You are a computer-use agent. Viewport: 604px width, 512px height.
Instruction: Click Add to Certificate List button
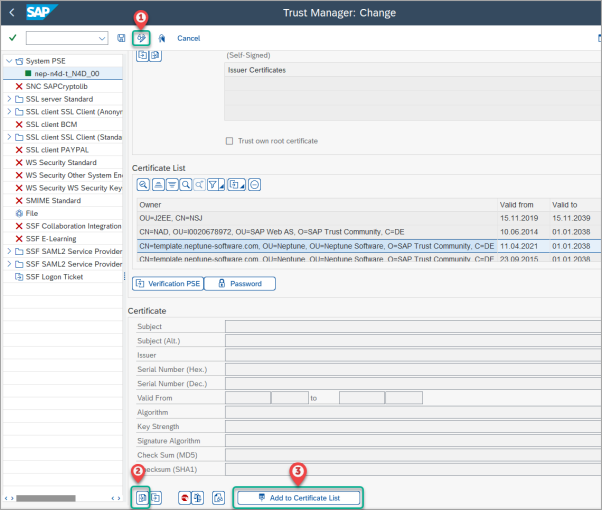(298, 497)
